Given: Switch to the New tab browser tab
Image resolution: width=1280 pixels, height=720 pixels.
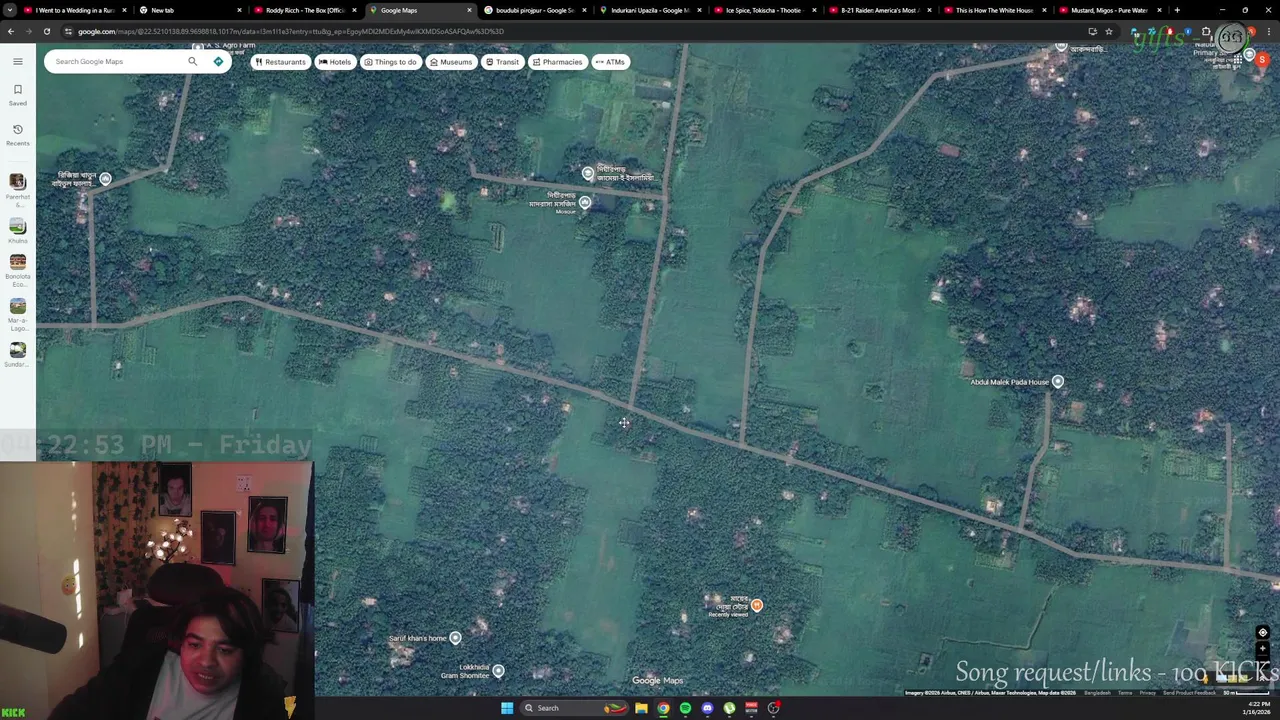Looking at the screenshot, I should 190,10.
